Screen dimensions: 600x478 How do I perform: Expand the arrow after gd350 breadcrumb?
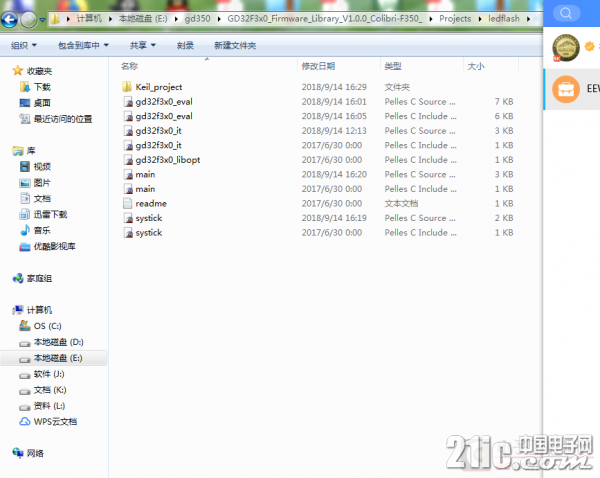point(219,19)
